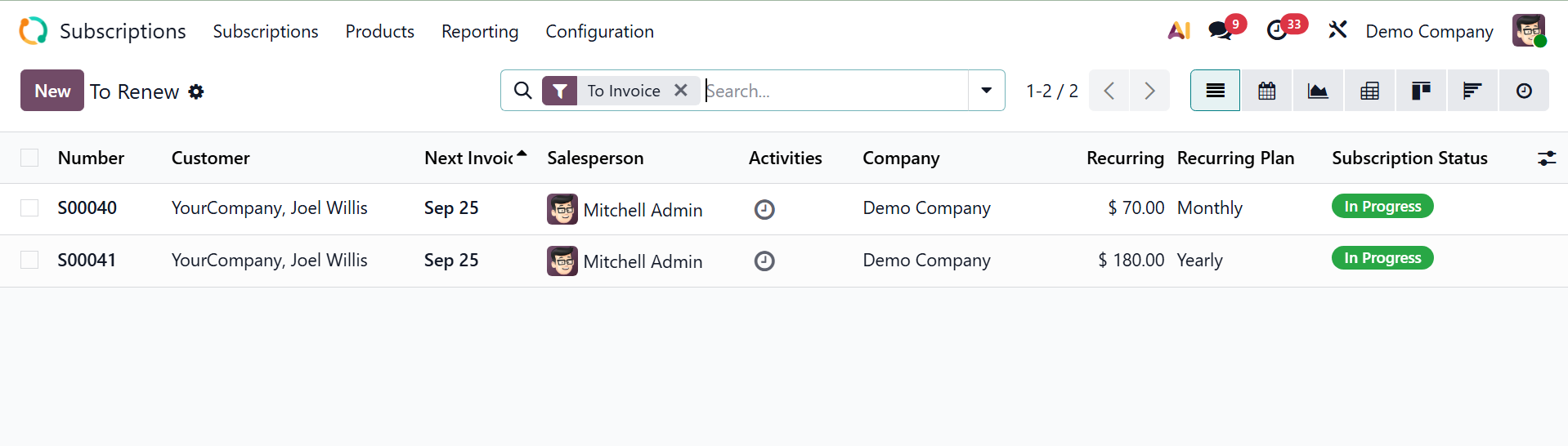Open the To Renew gear actions menu
The width and height of the screenshot is (1568, 446).
tap(196, 91)
